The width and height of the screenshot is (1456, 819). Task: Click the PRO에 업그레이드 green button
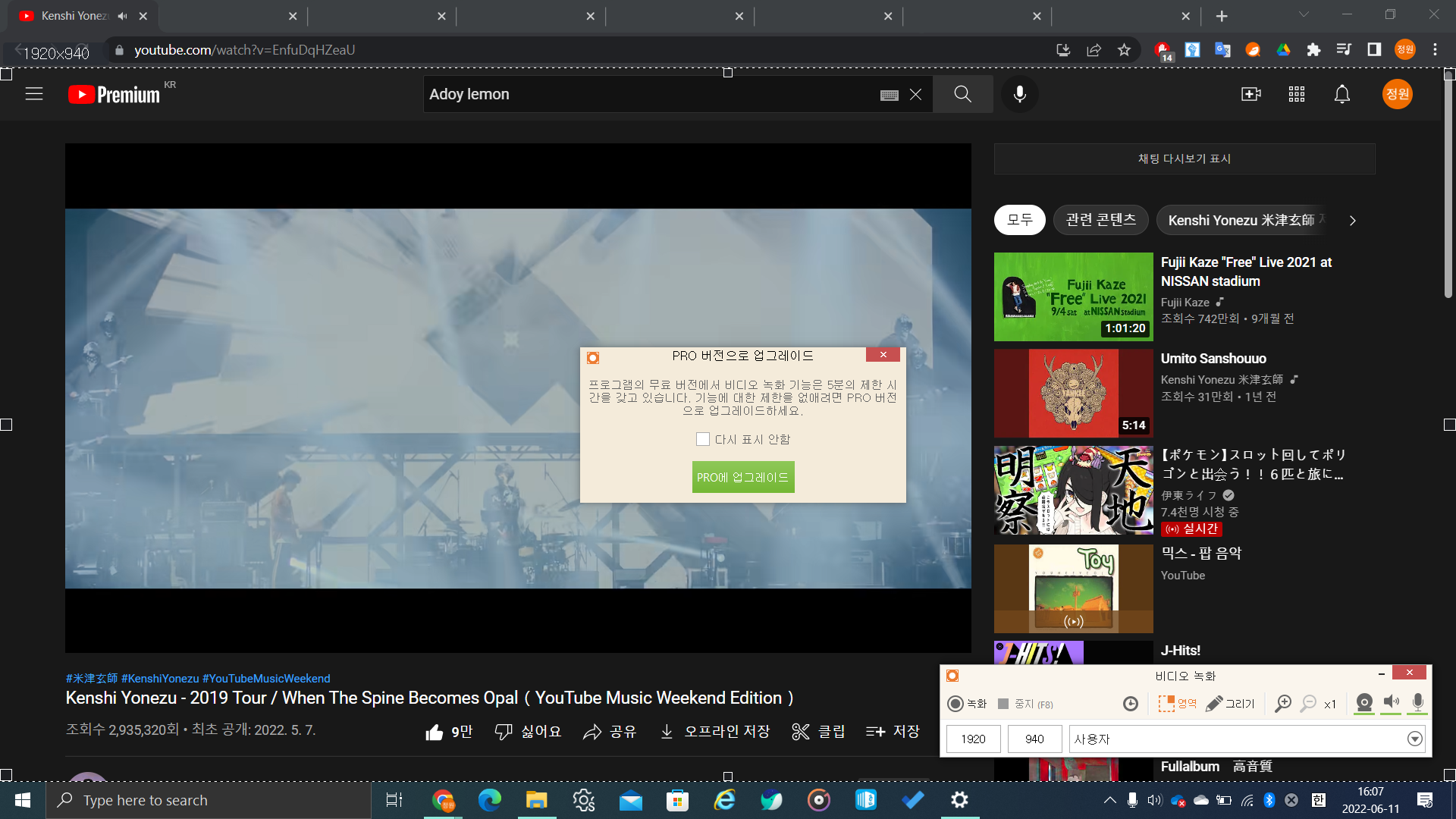click(x=742, y=477)
